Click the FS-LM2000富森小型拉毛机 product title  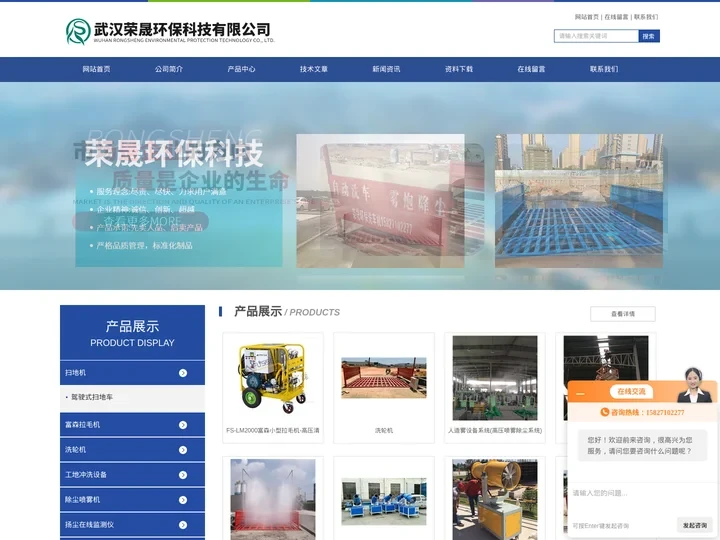click(x=273, y=431)
